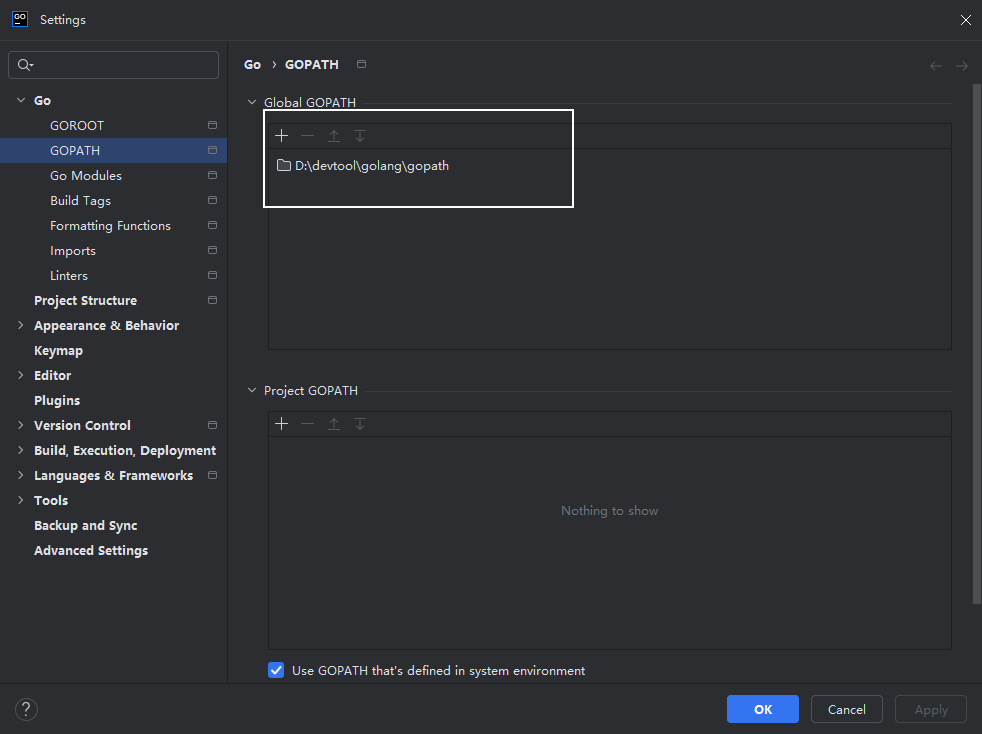Click project-level icon next to GOPATH breadcrumb

(362, 65)
